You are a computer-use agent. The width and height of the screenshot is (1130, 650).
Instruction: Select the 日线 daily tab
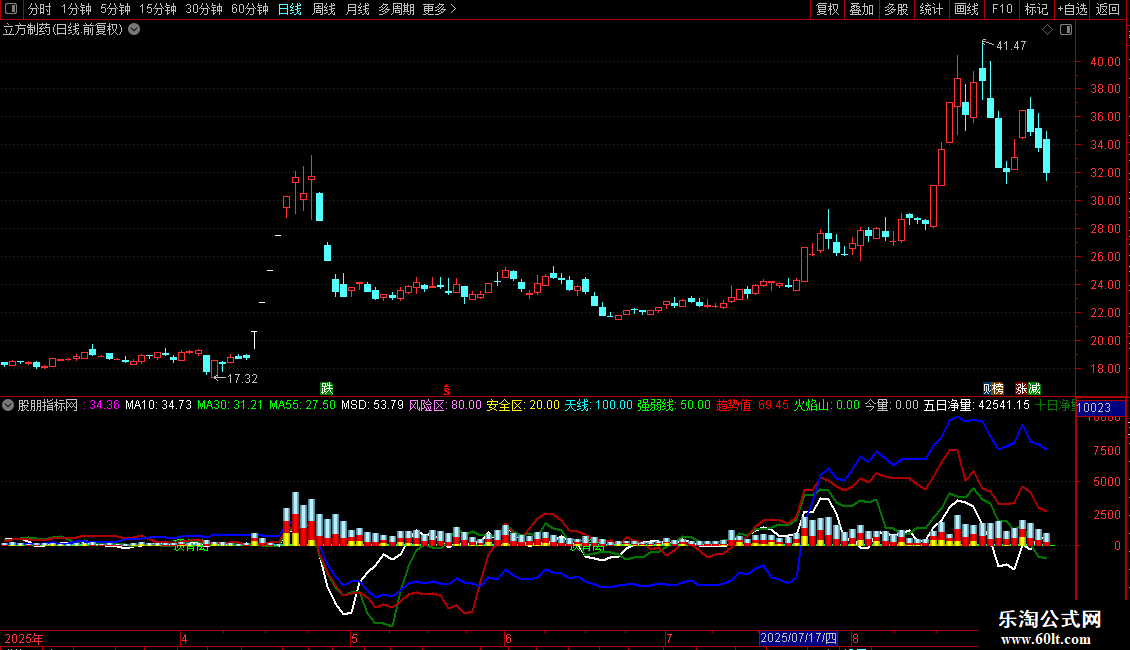[290, 9]
